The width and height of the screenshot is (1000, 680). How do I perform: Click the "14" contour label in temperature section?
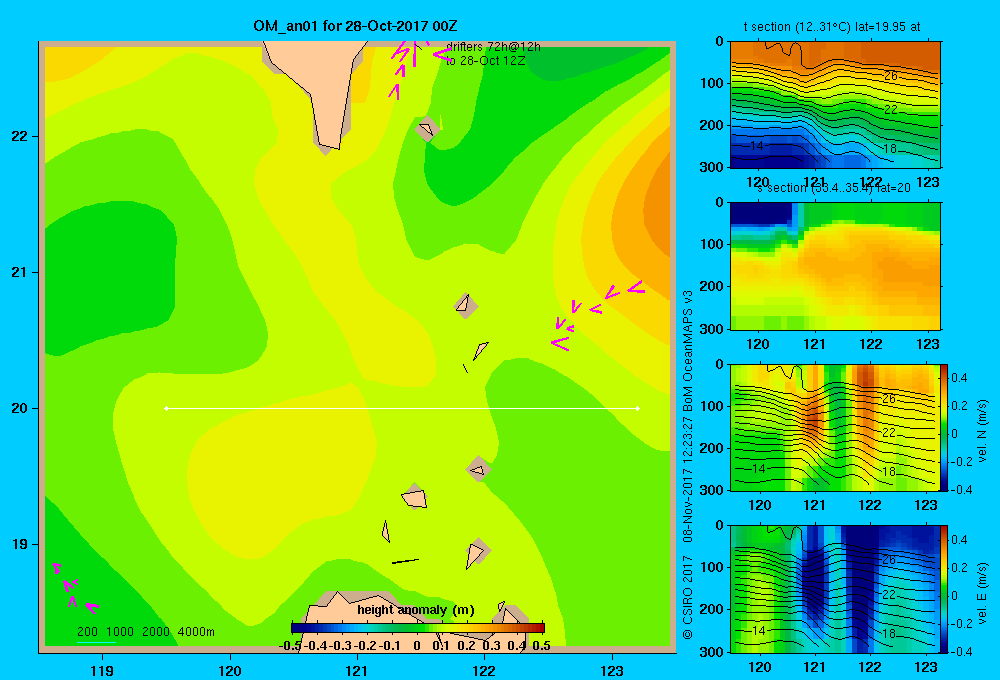[x=756, y=146]
